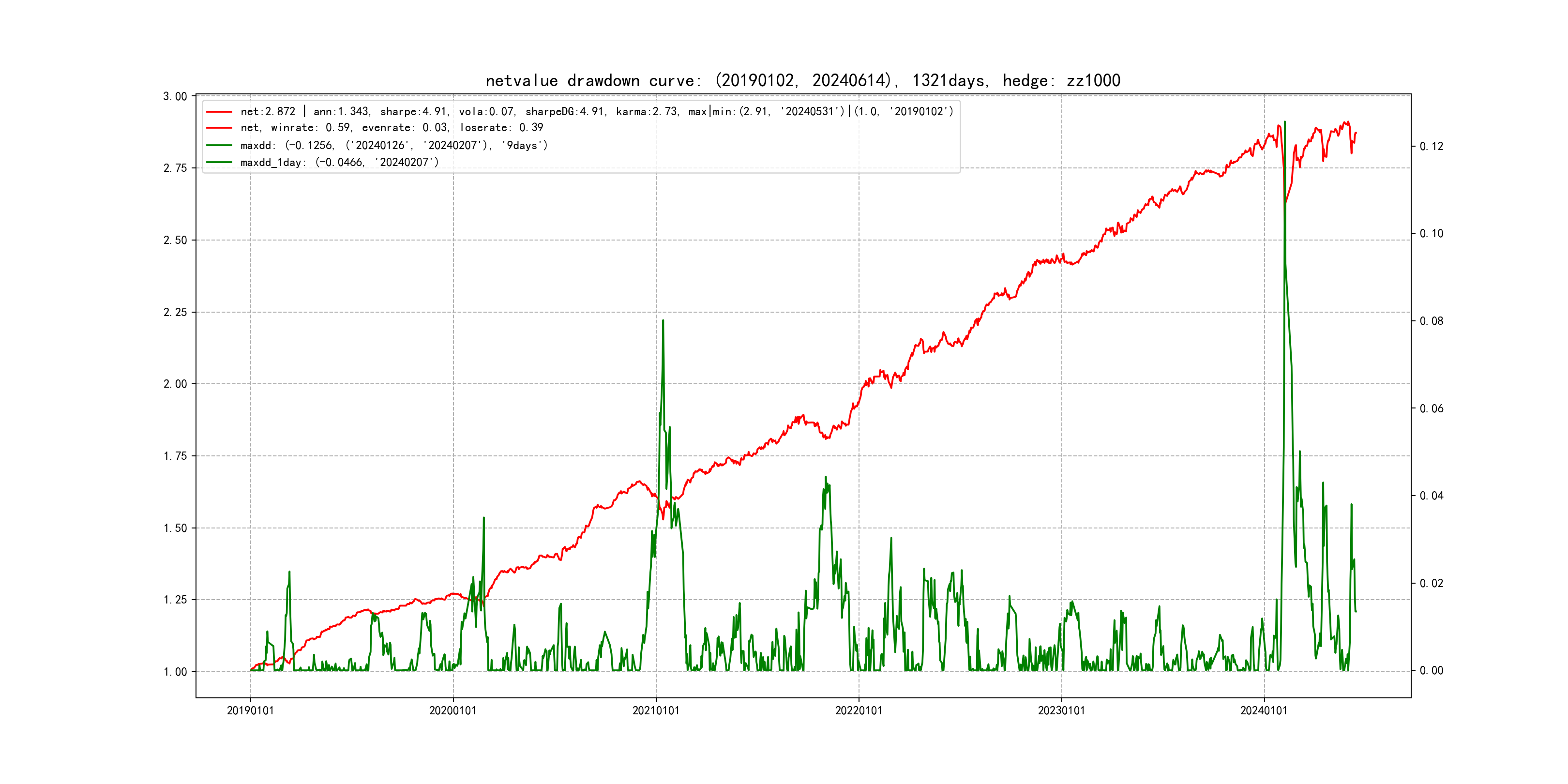Click the chart title text
Screen dimensions: 1568x784
(802, 80)
